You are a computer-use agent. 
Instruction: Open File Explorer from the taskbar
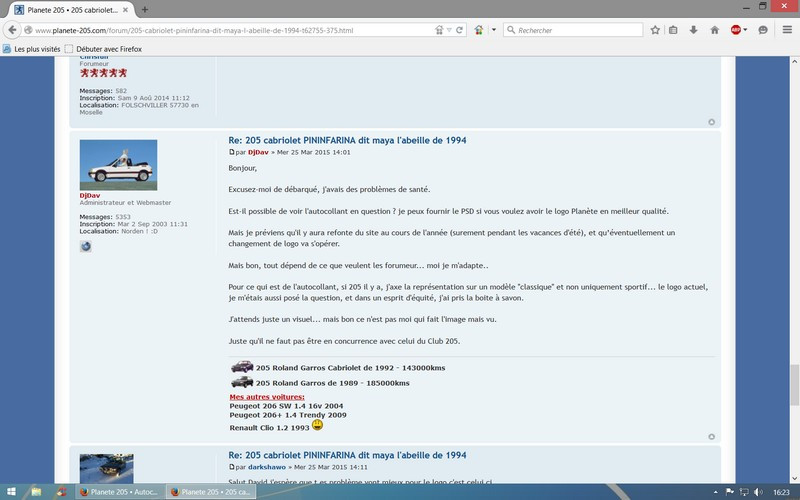coord(36,492)
